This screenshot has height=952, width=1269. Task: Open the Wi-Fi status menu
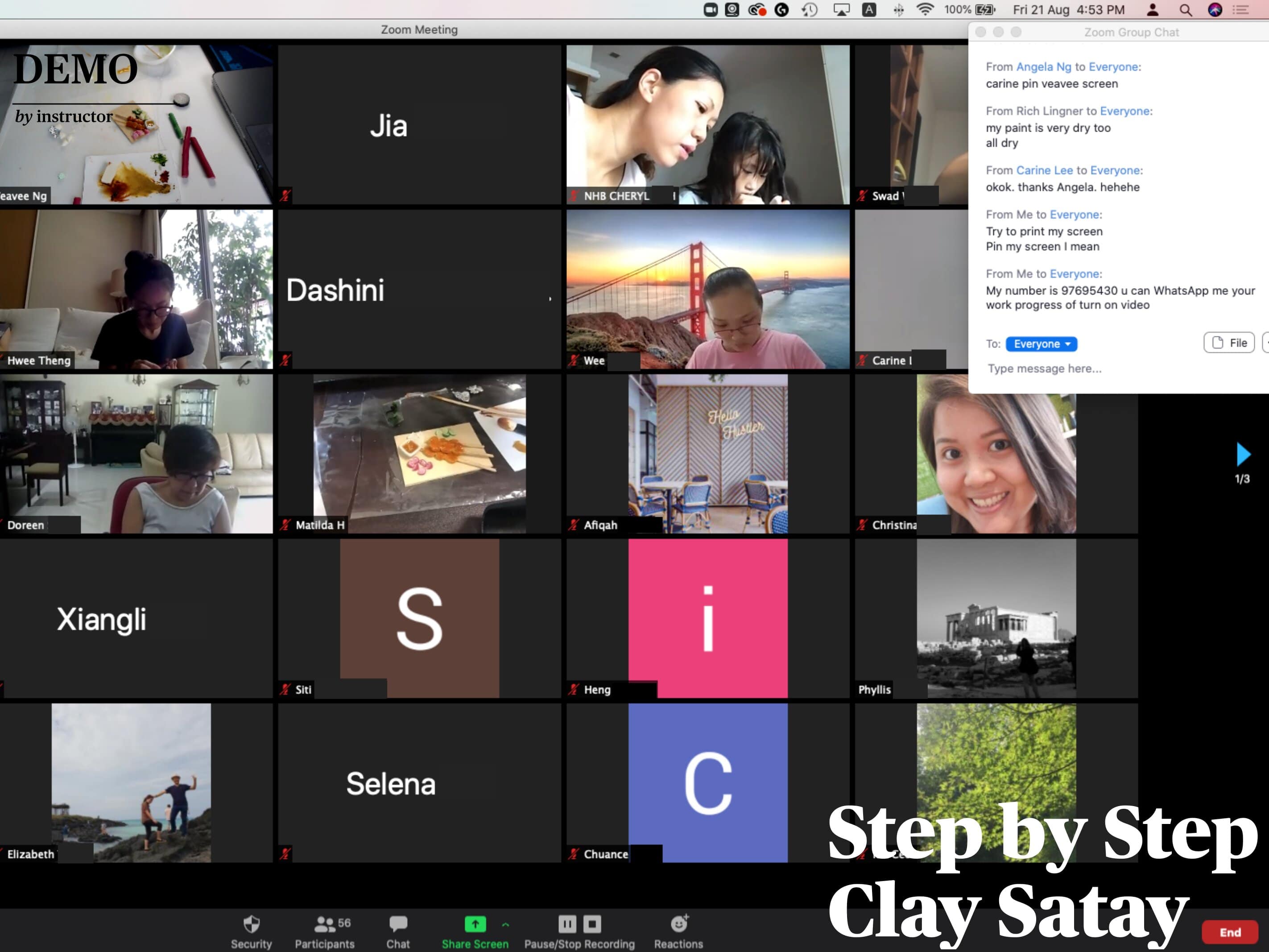point(925,10)
